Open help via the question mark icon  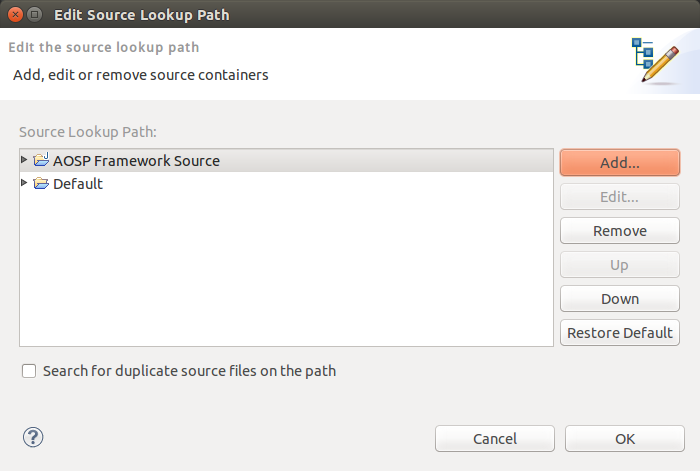33,437
